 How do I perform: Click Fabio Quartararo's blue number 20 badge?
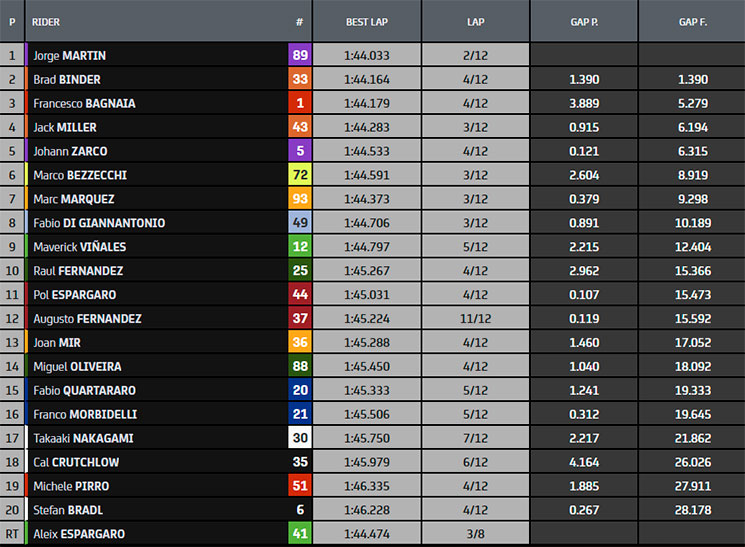299,390
